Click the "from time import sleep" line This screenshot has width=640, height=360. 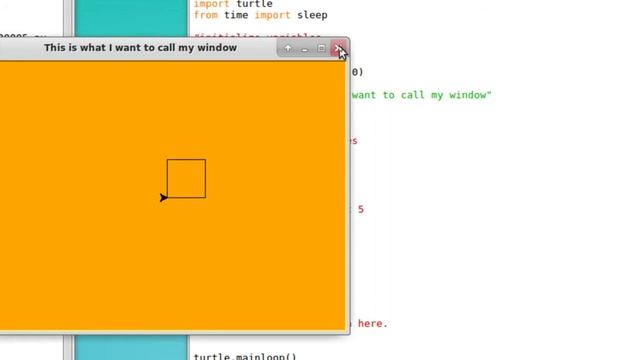point(260,15)
